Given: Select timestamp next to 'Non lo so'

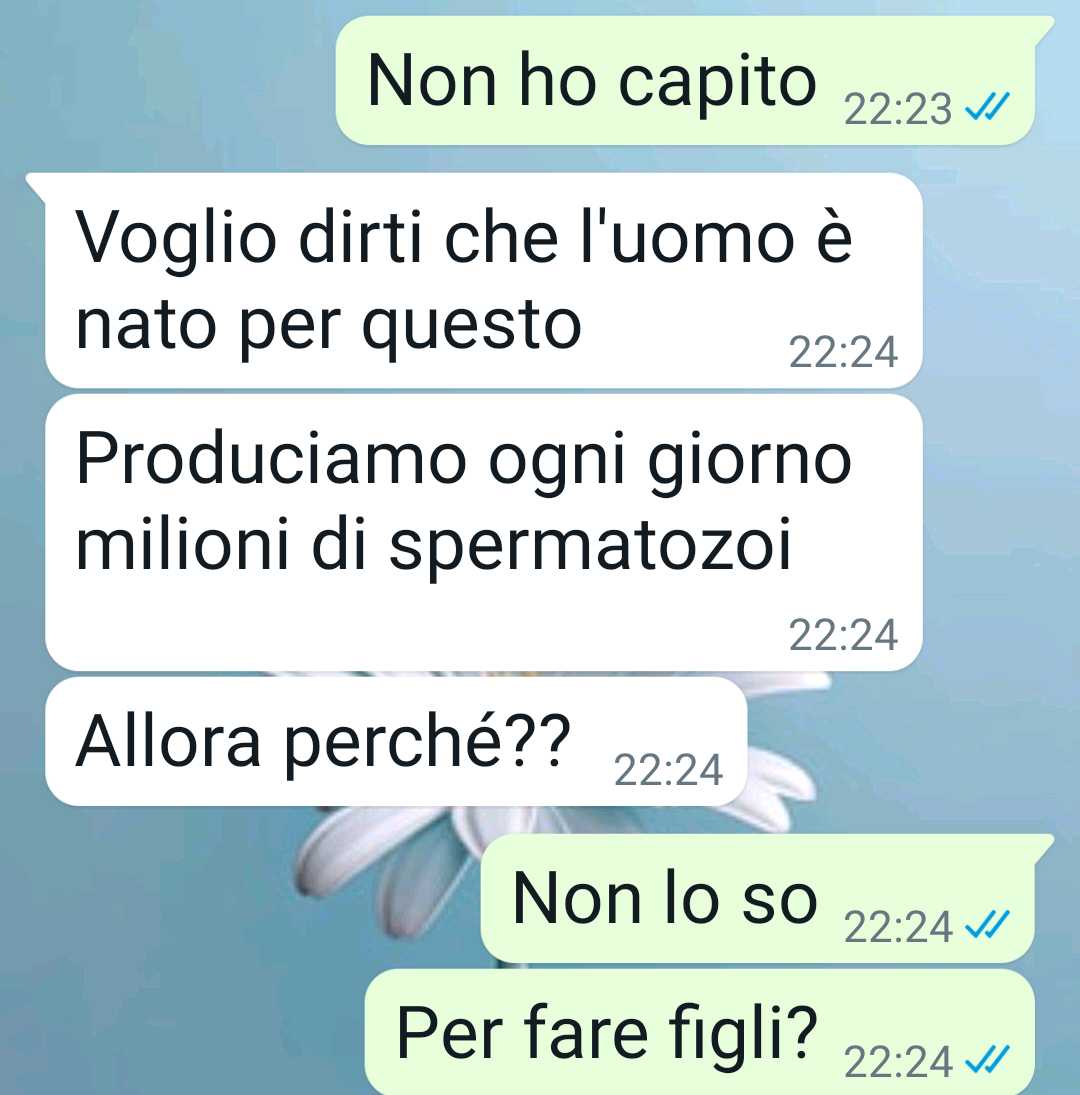Looking at the screenshot, I should pos(897,927).
